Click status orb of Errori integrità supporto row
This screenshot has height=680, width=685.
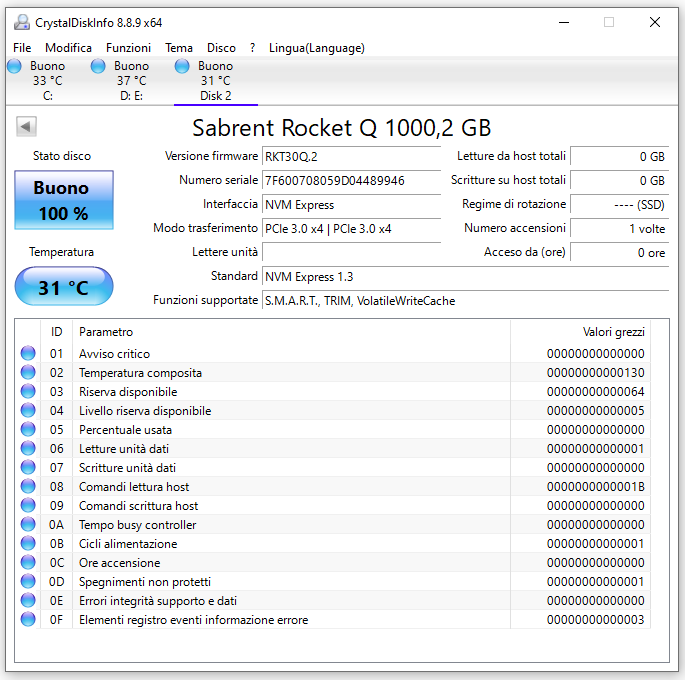pyautogui.click(x=28, y=601)
